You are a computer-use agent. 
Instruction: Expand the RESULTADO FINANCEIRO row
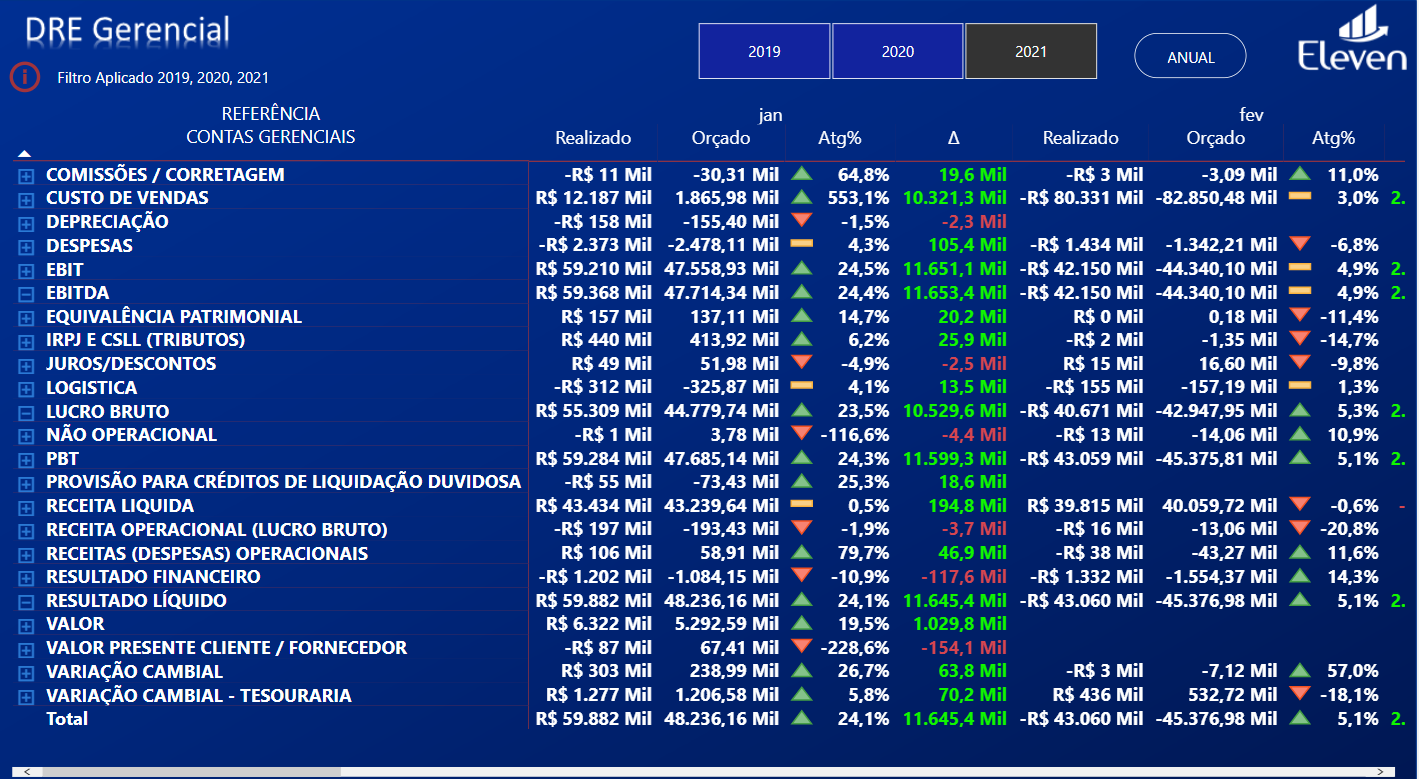pyautogui.click(x=26, y=577)
